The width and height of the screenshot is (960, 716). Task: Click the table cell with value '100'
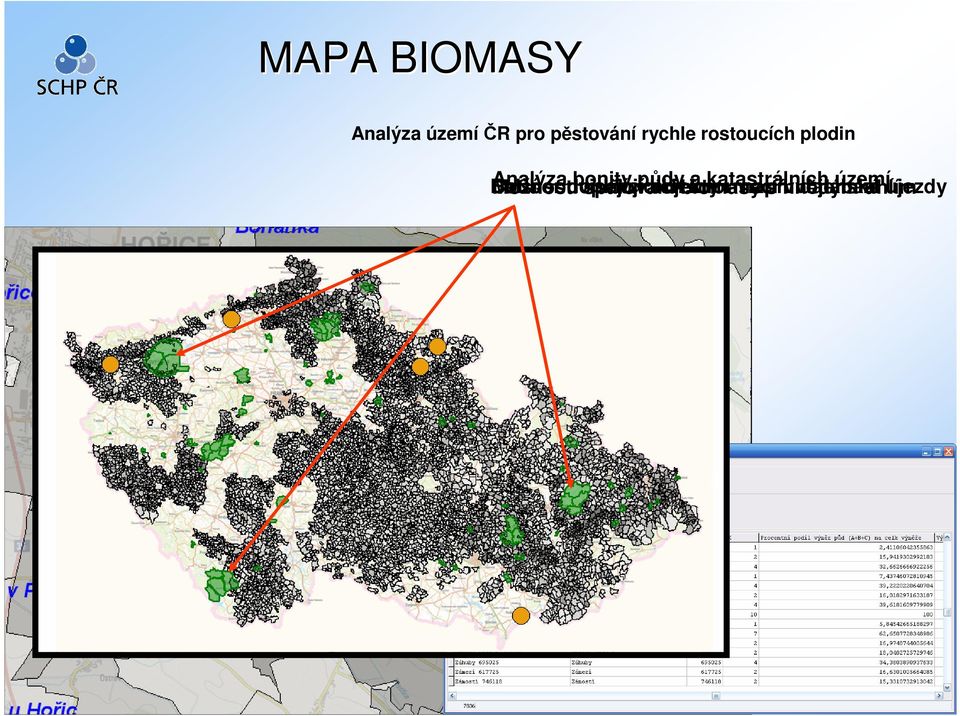pyautogui.click(x=846, y=614)
